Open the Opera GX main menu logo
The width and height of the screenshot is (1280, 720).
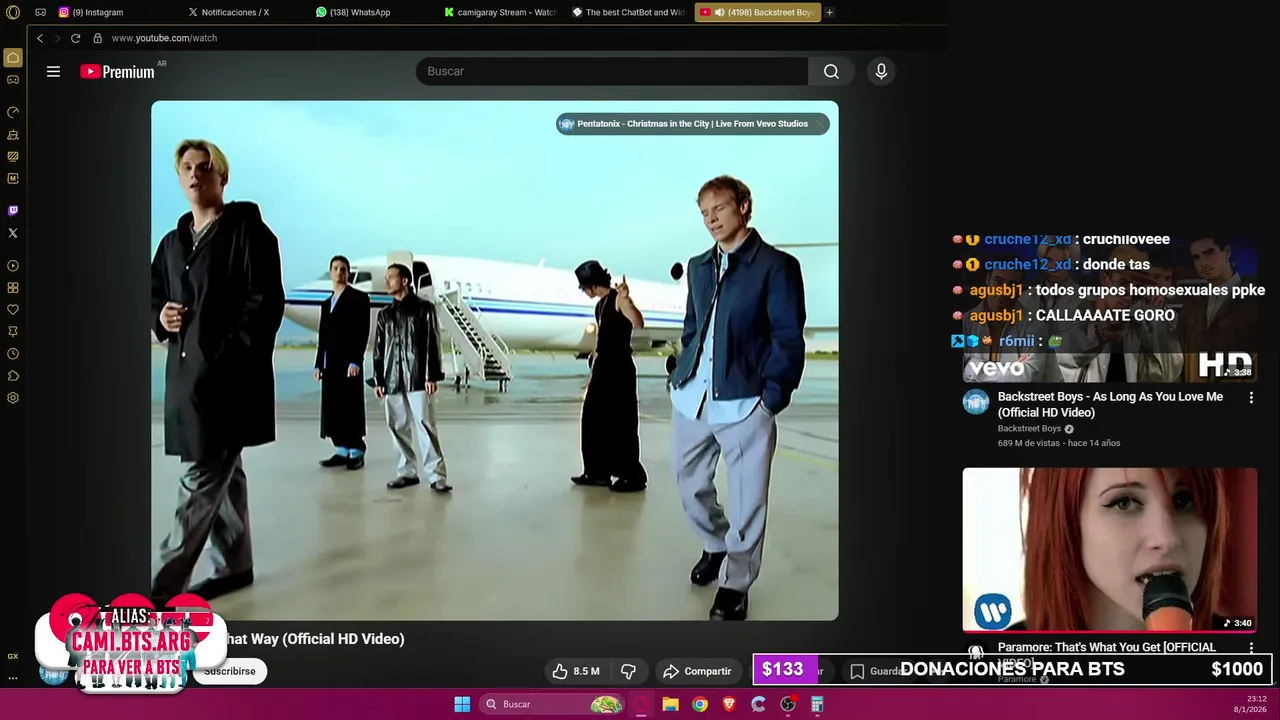[x=13, y=12]
